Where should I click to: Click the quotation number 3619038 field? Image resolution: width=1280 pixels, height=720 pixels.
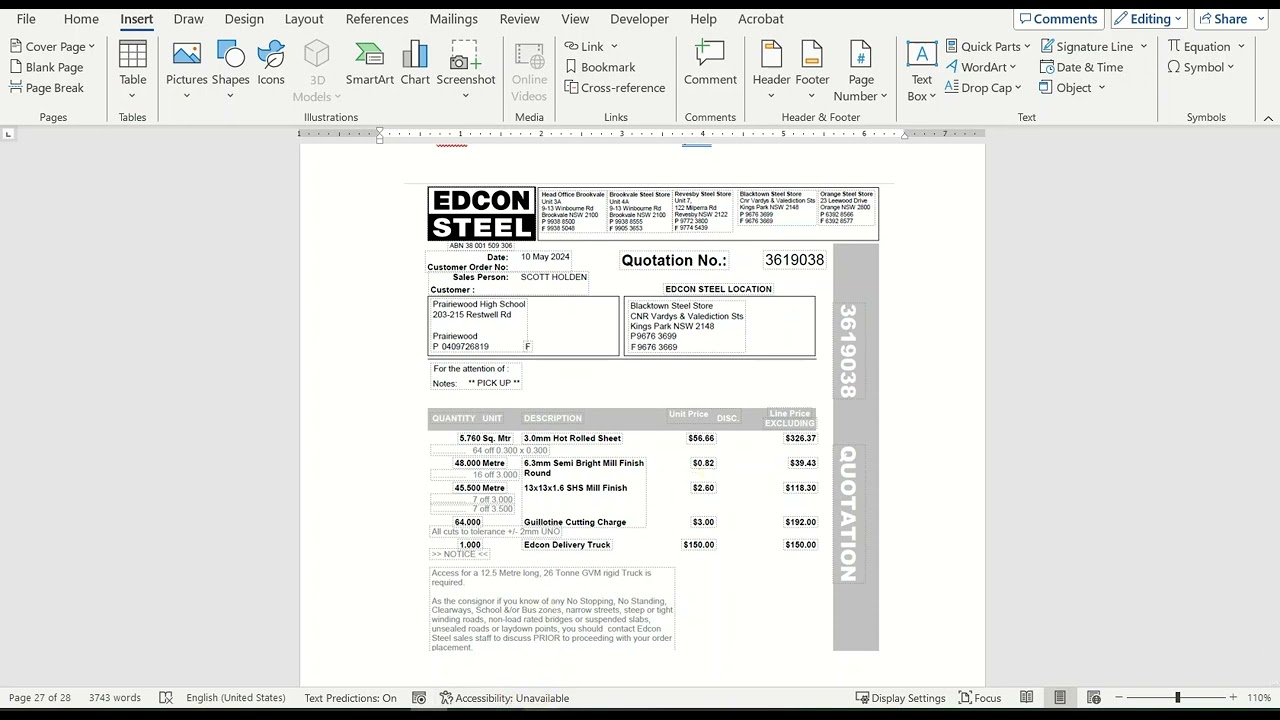pos(794,260)
